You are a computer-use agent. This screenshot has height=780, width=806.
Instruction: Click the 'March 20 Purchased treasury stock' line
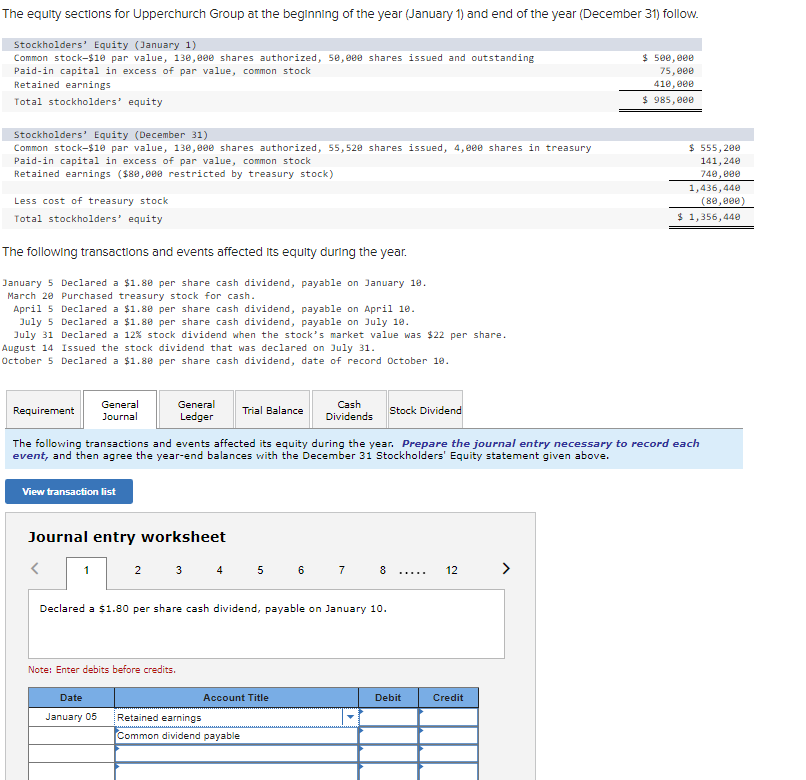coord(131,296)
